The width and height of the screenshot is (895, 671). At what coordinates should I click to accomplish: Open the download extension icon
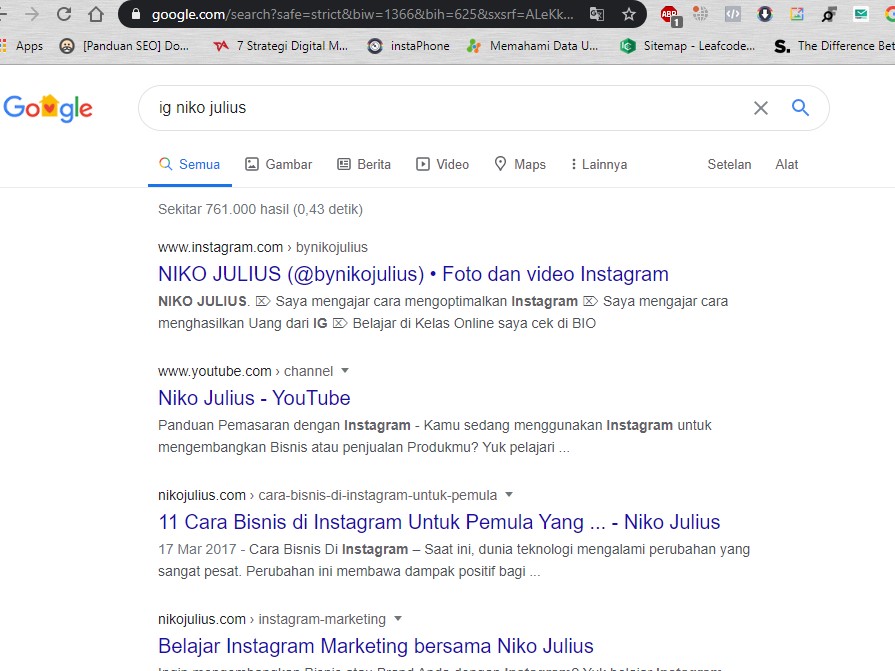click(x=764, y=14)
